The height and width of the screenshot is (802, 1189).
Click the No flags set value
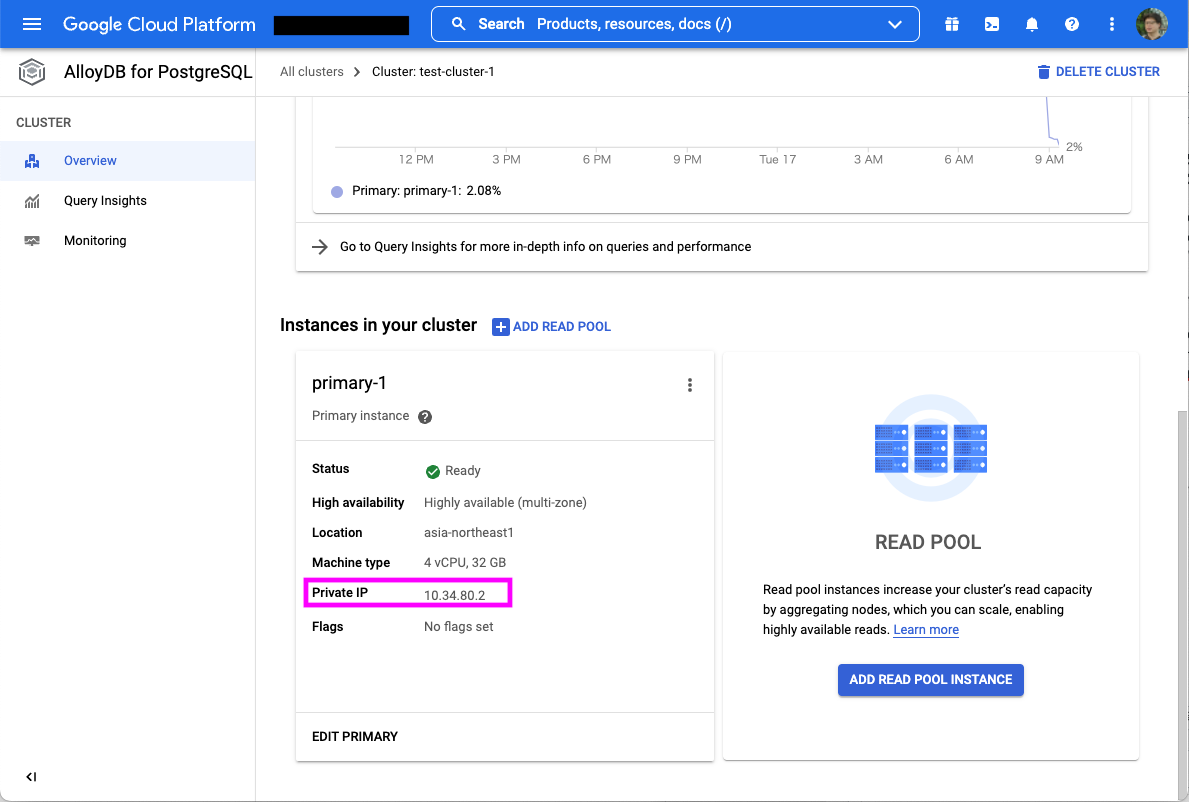[458, 627]
